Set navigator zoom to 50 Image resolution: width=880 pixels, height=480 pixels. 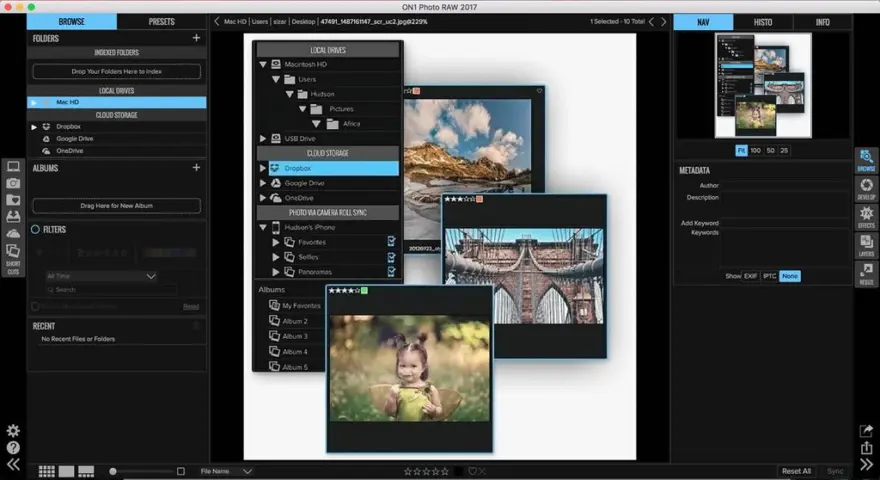771,150
